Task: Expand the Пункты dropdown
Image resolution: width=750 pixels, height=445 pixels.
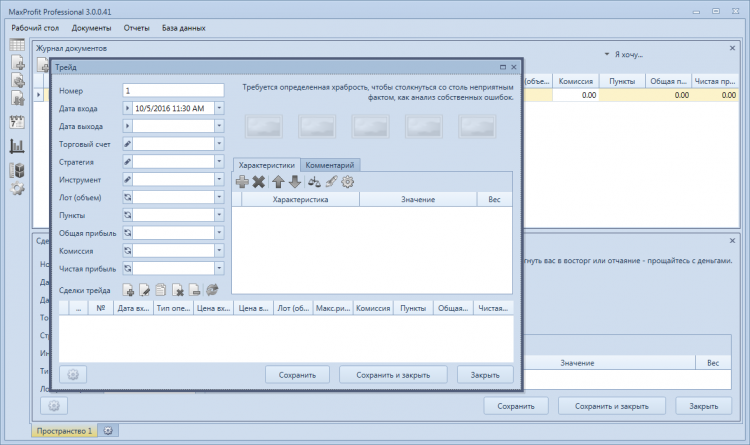Action: [219, 215]
